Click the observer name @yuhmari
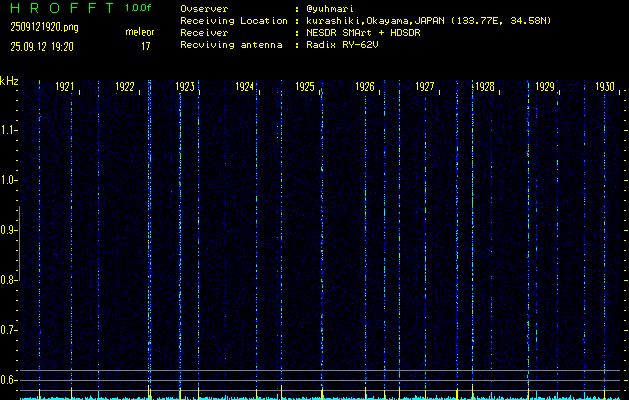 pyautogui.click(x=330, y=9)
